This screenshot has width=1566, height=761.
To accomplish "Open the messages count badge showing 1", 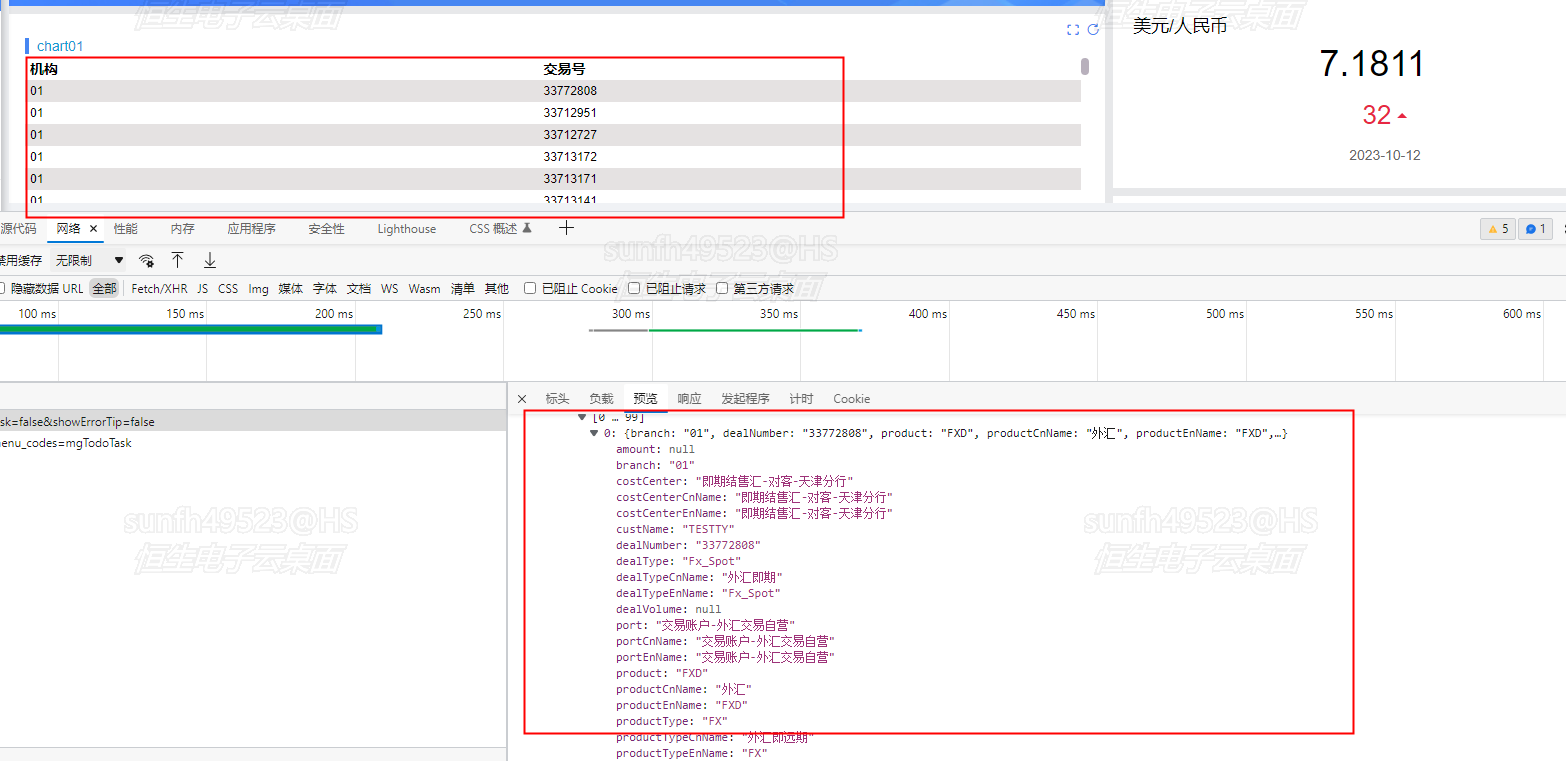I will (1535, 229).
